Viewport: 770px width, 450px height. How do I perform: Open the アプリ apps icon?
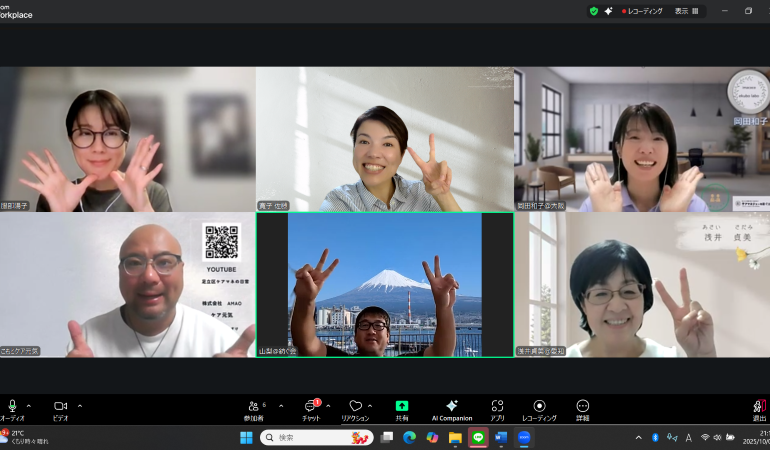pyautogui.click(x=497, y=406)
